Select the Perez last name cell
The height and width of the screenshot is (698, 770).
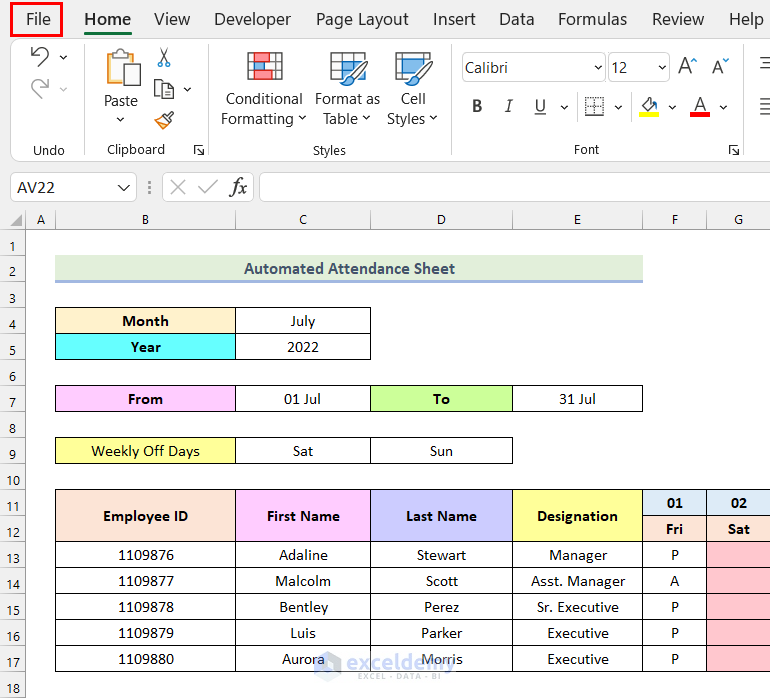441,607
